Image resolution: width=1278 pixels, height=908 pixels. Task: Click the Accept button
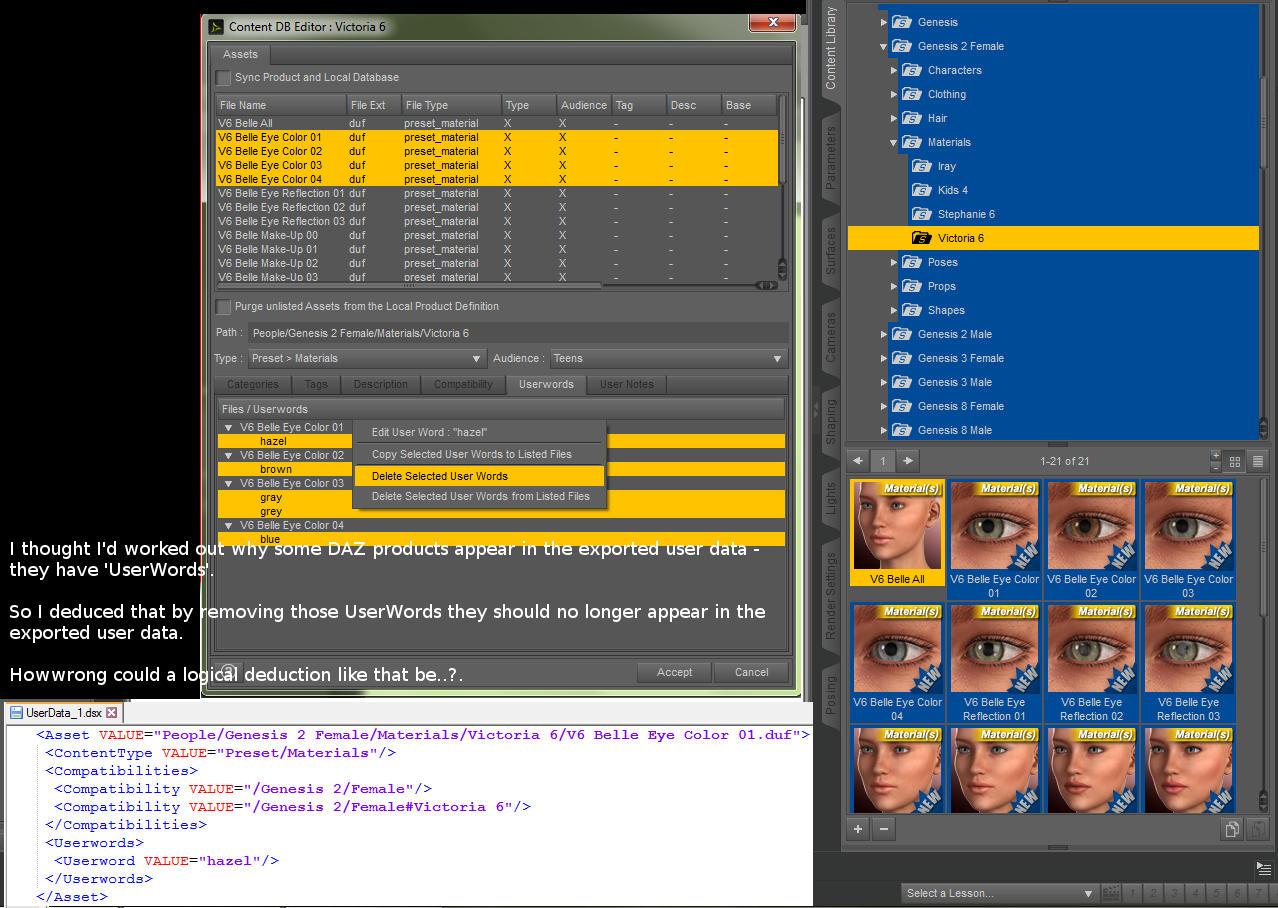pos(674,672)
